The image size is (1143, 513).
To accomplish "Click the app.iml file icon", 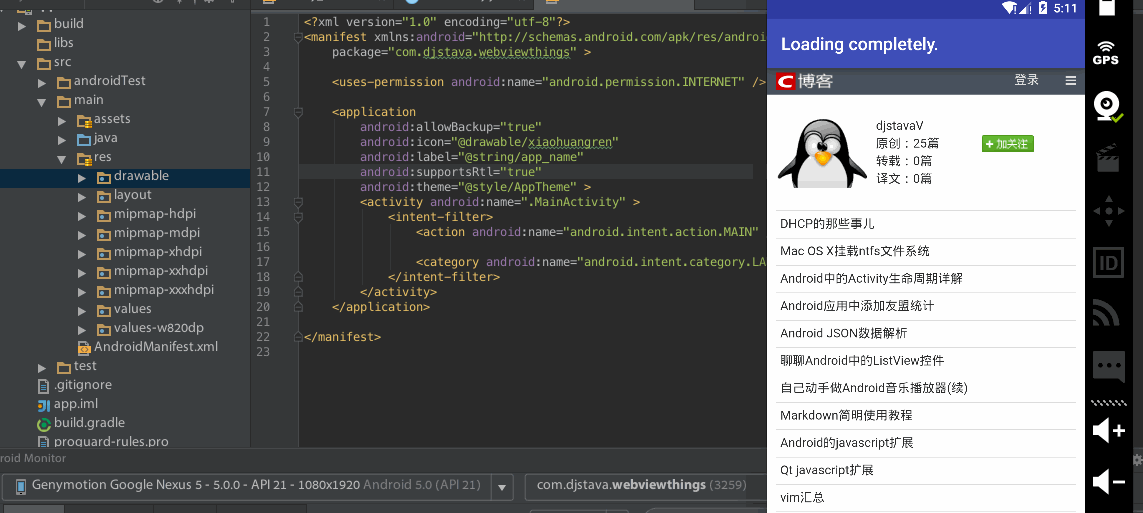I will 44,404.
